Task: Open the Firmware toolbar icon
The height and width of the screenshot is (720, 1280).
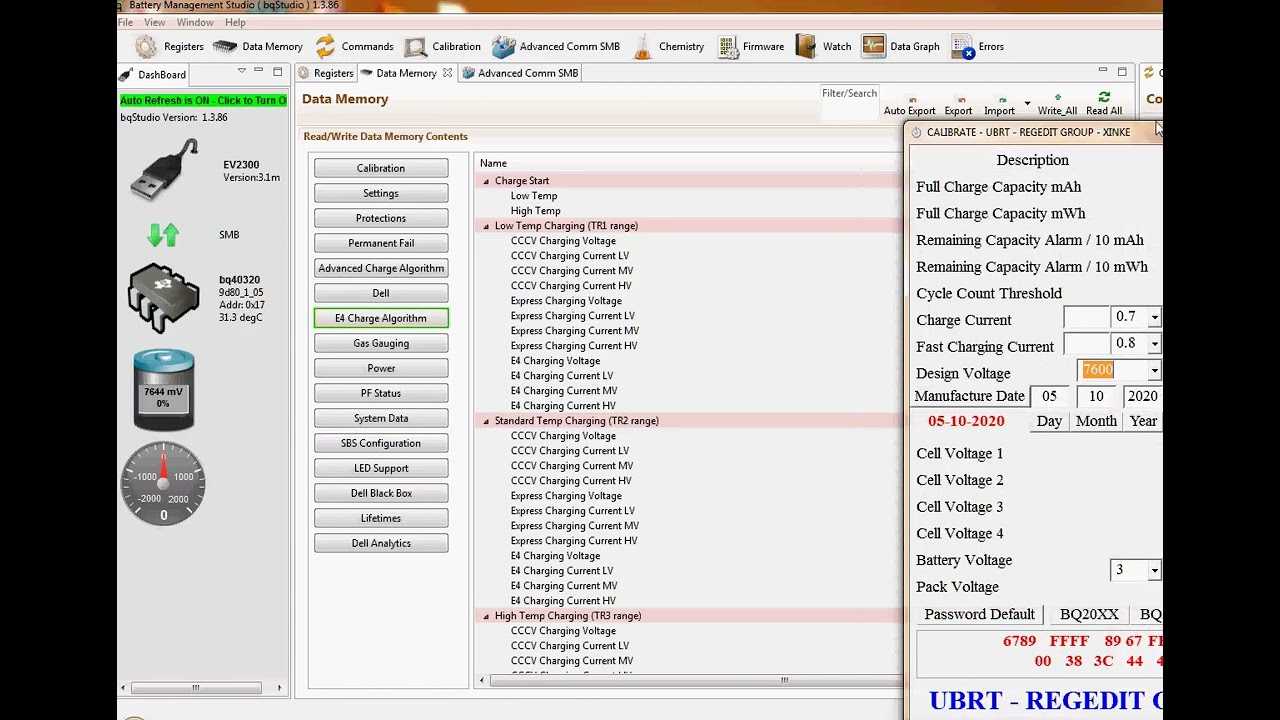Action: (727, 46)
